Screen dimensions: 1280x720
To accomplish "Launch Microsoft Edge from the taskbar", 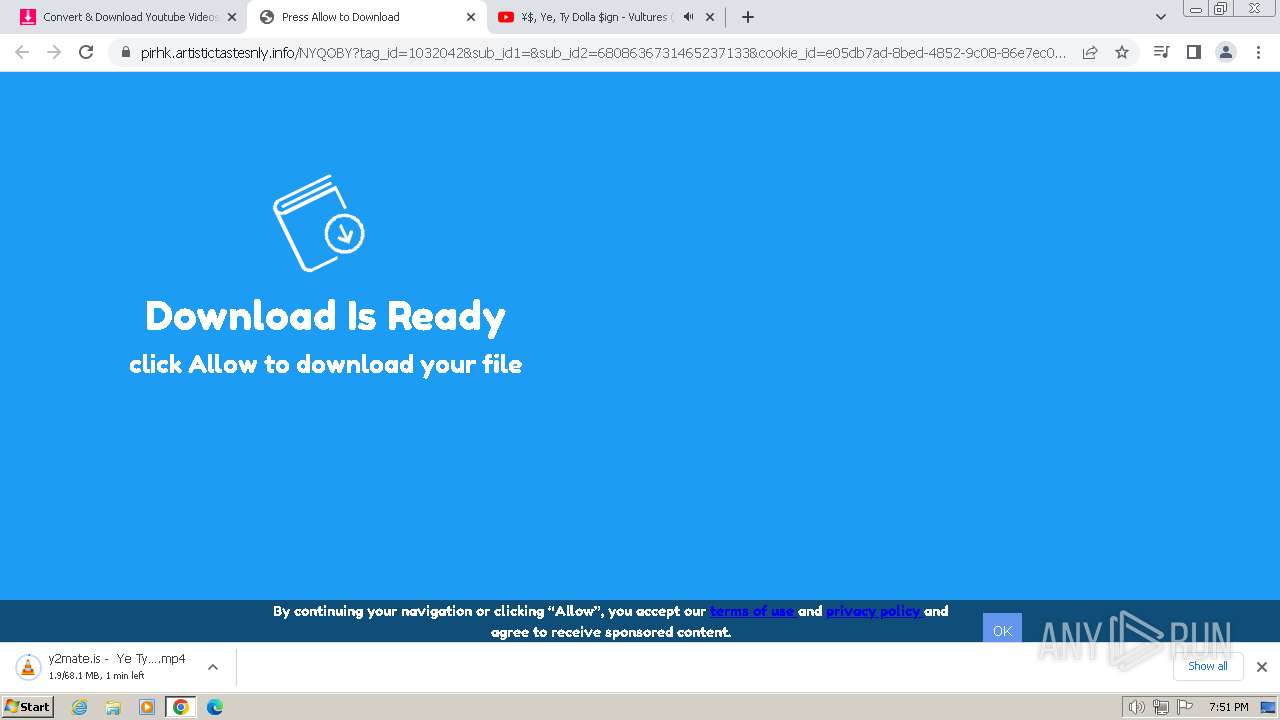I will tap(215, 707).
